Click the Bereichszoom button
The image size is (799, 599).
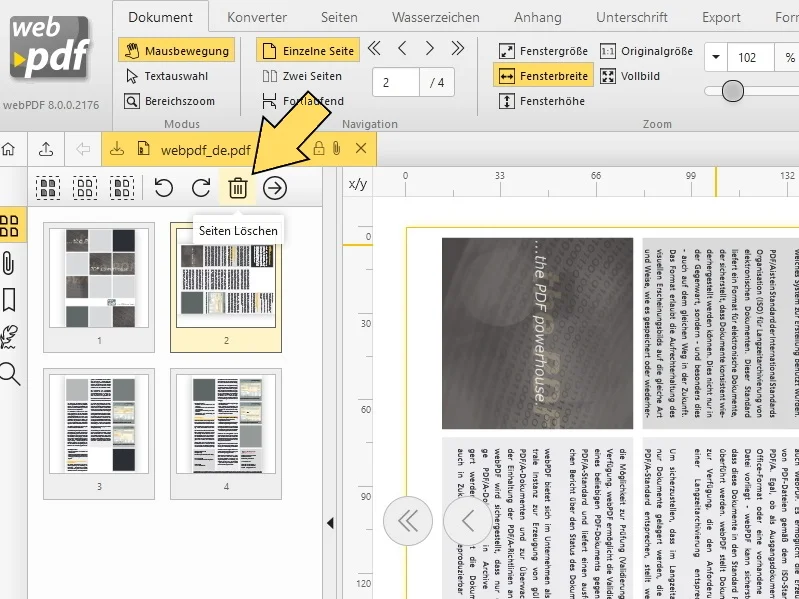click(169, 101)
